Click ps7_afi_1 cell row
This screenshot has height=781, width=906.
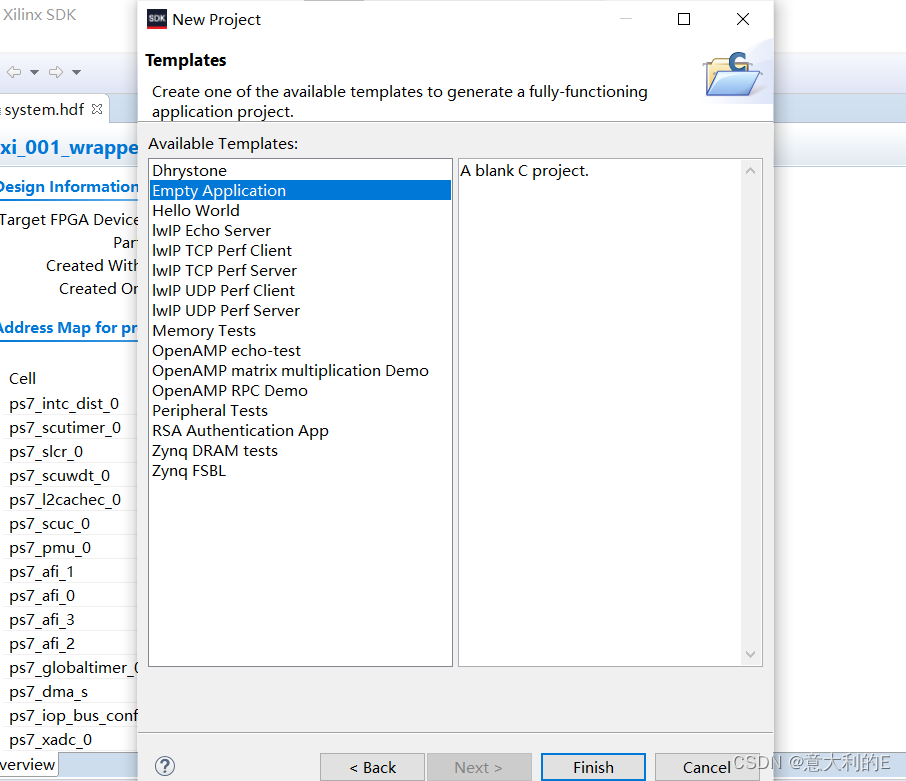point(42,572)
